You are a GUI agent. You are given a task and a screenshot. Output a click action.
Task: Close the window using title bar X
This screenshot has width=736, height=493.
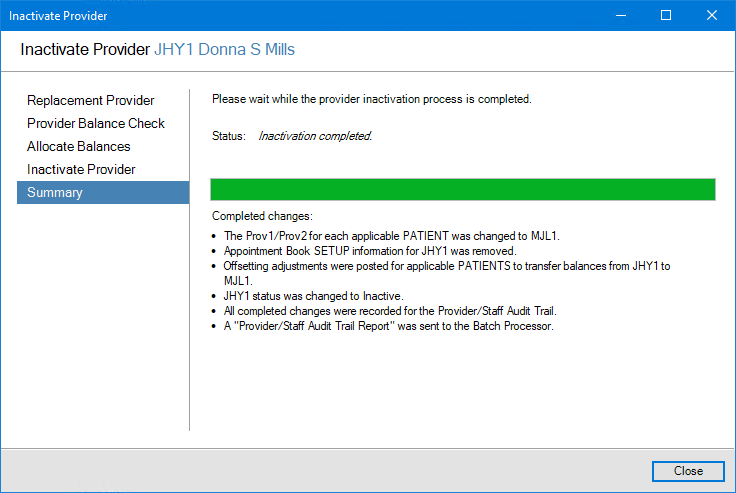coord(712,16)
